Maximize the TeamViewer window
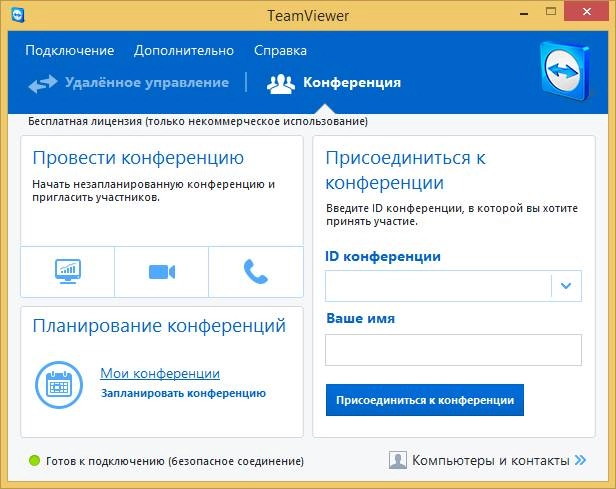This screenshot has width=616, height=489. (551, 11)
